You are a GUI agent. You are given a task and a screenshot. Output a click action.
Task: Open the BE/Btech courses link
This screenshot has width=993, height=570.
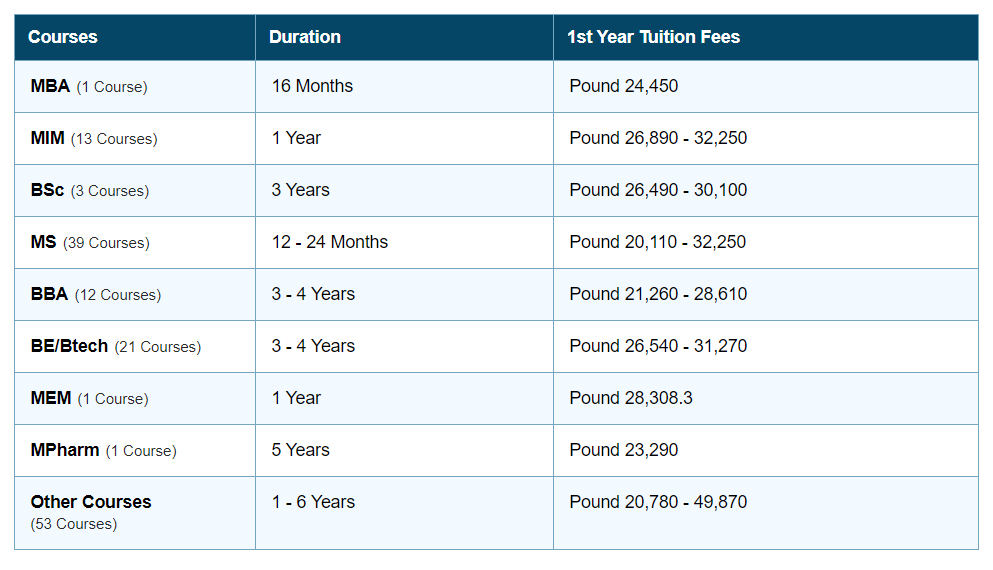70,346
